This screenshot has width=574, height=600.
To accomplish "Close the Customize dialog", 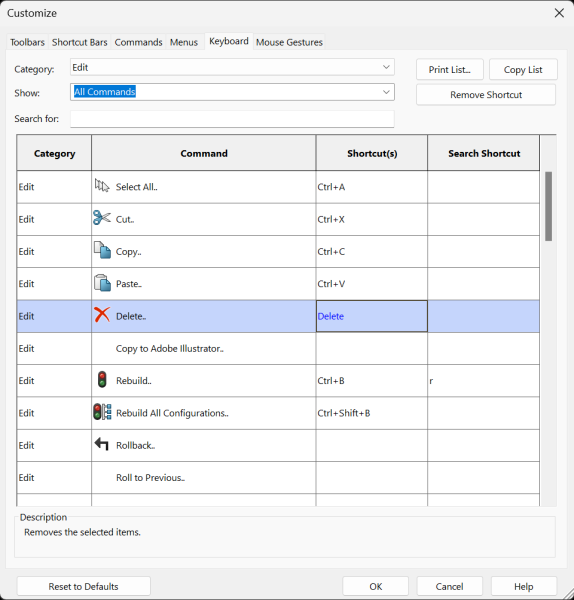I will tap(559, 13).
